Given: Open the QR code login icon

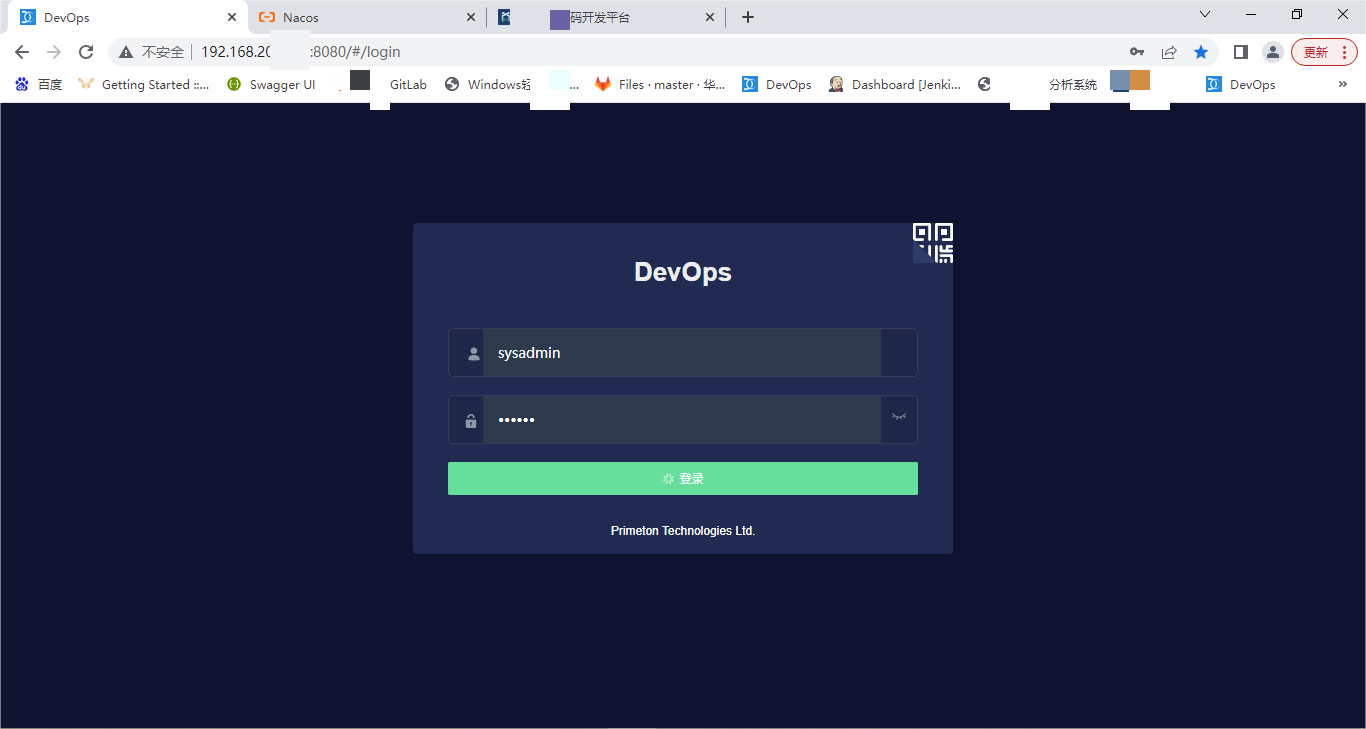Looking at the screenshot, I should [x=933, y=243].
